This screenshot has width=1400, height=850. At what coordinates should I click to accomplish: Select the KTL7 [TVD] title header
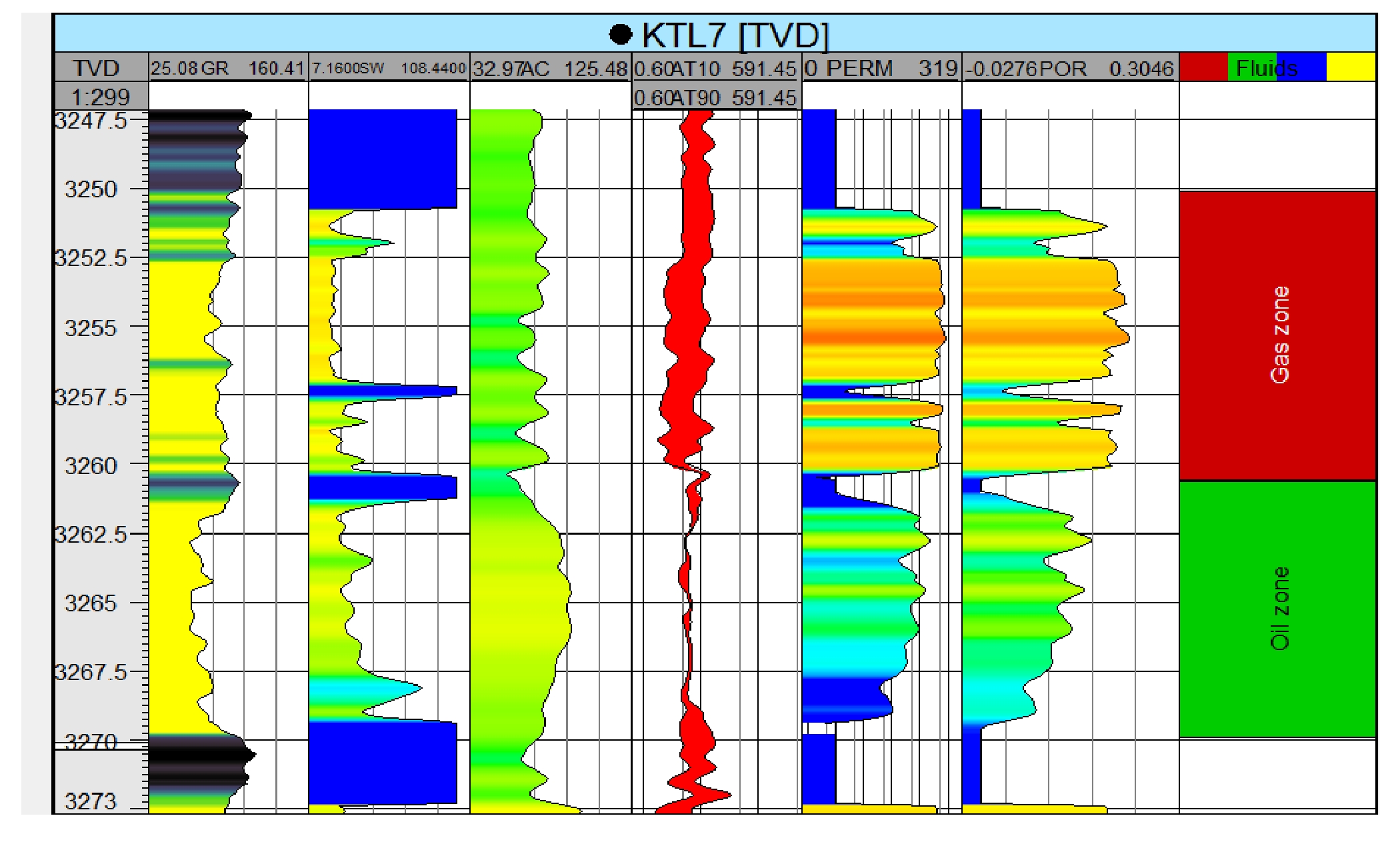[735, 35]
